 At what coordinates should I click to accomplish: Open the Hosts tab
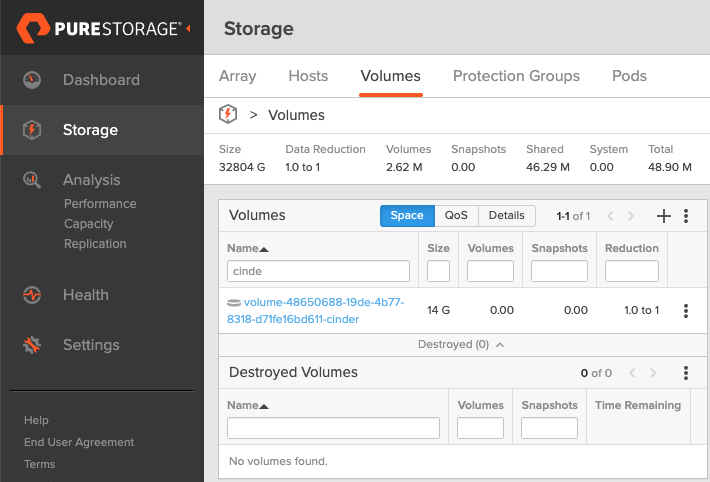pos(308,76)
